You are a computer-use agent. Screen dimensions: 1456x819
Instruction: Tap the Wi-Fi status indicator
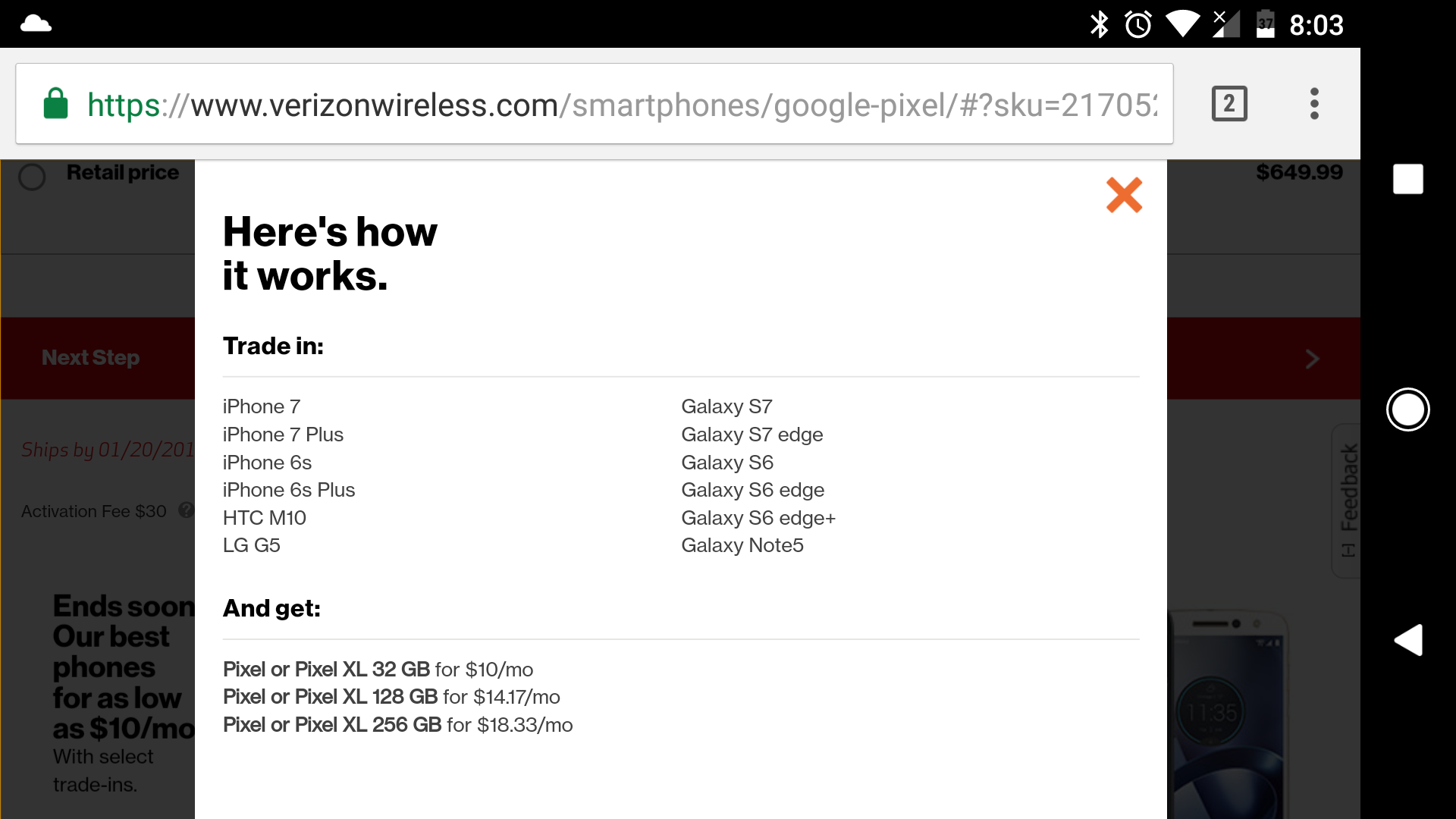pyautogui.click(x=1182, y=24)
